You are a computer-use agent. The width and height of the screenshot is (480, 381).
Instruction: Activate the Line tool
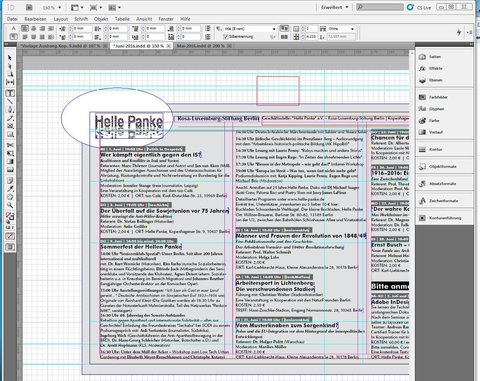pos(10,102)
